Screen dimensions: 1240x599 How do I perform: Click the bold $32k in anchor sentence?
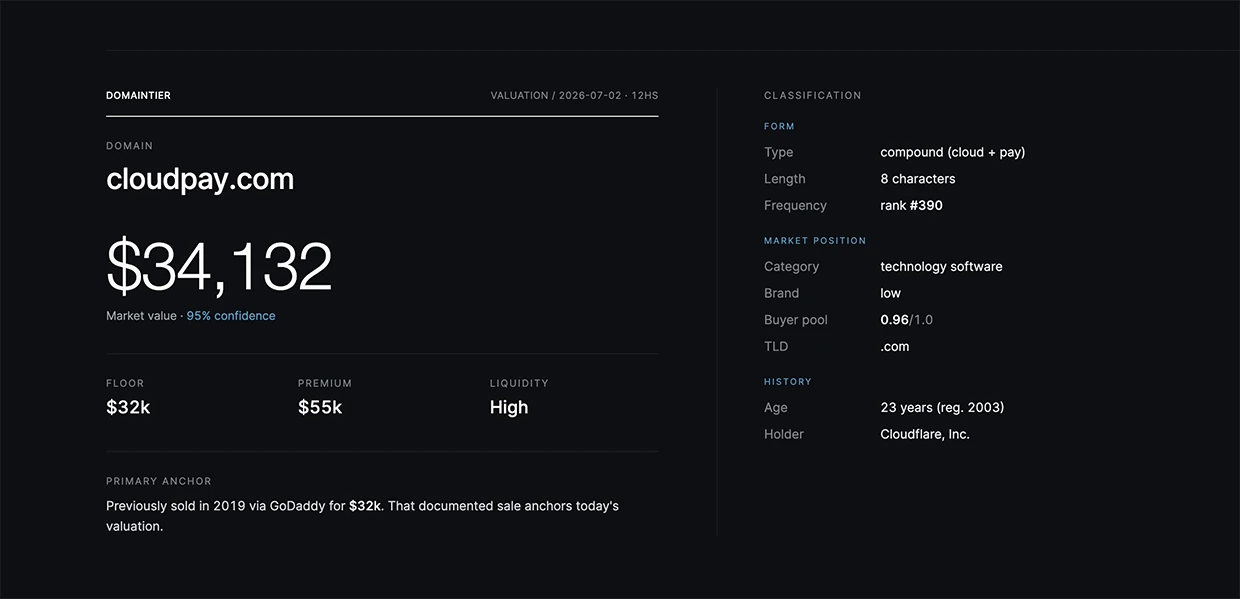(365, 506)
